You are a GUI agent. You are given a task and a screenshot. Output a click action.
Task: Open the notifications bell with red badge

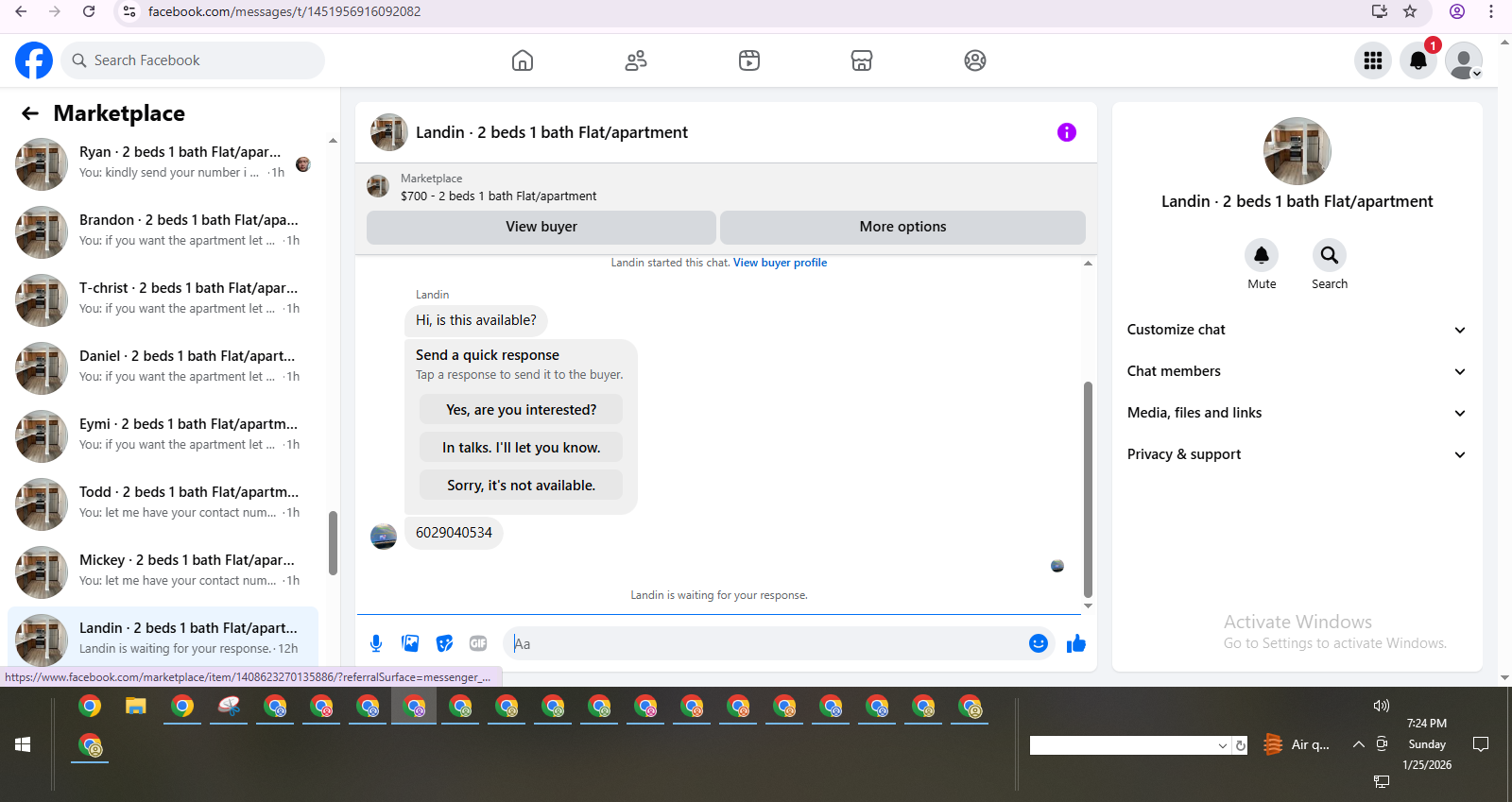tap(1418, 60)
